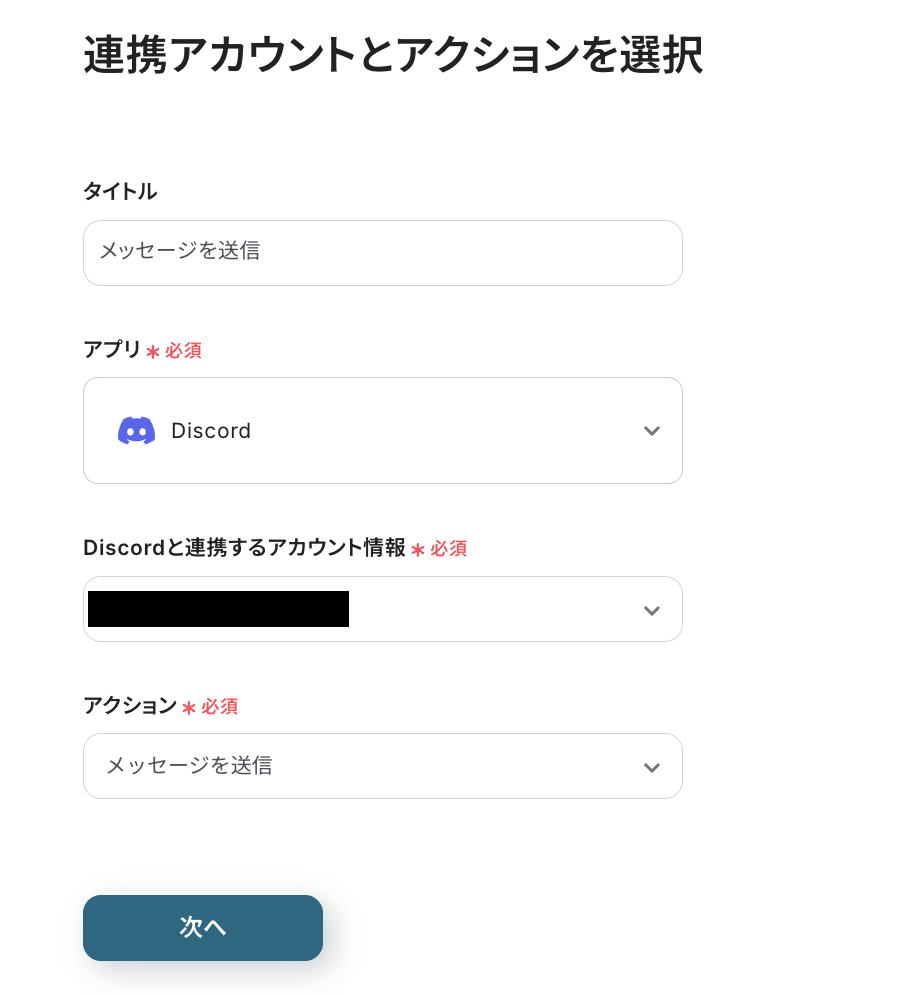Click the 必須 marker beside アカウント情報

[x=448, y=549]
